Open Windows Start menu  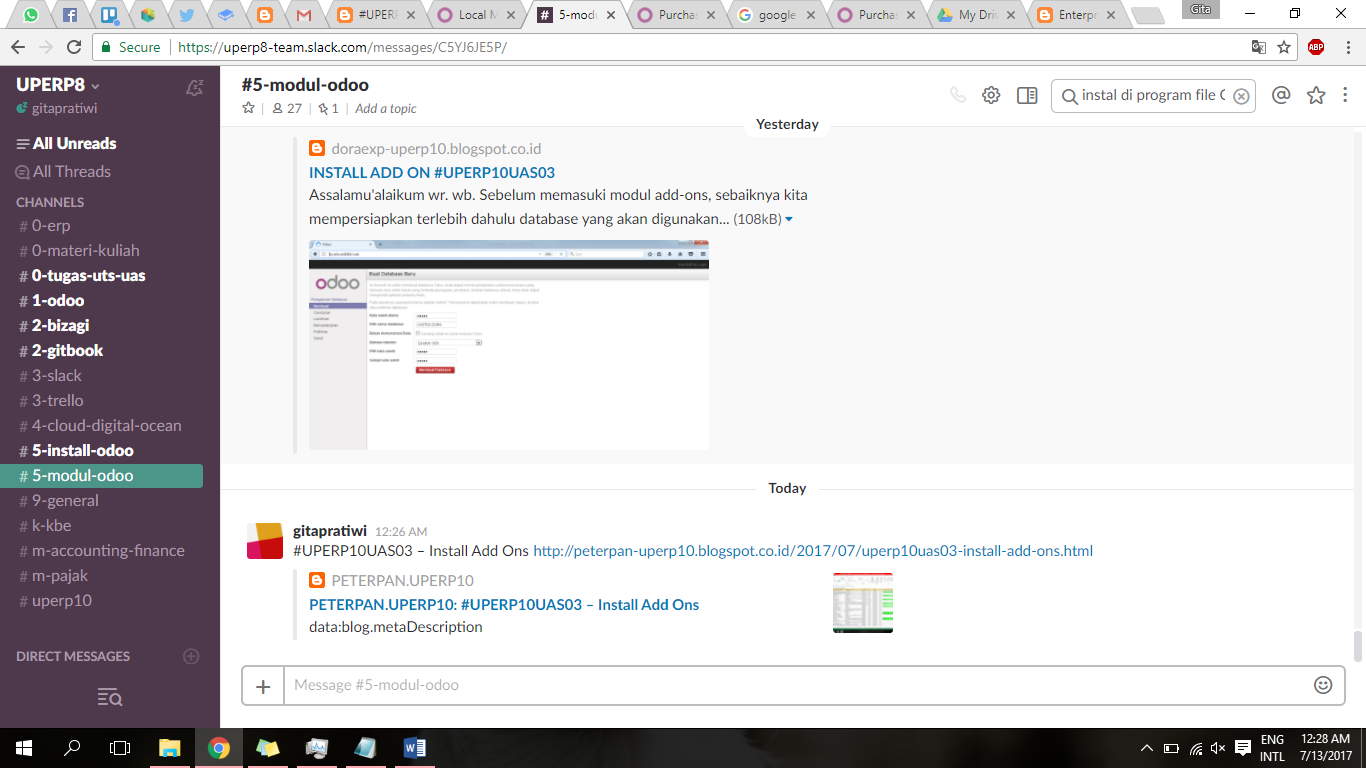[24, 748]
